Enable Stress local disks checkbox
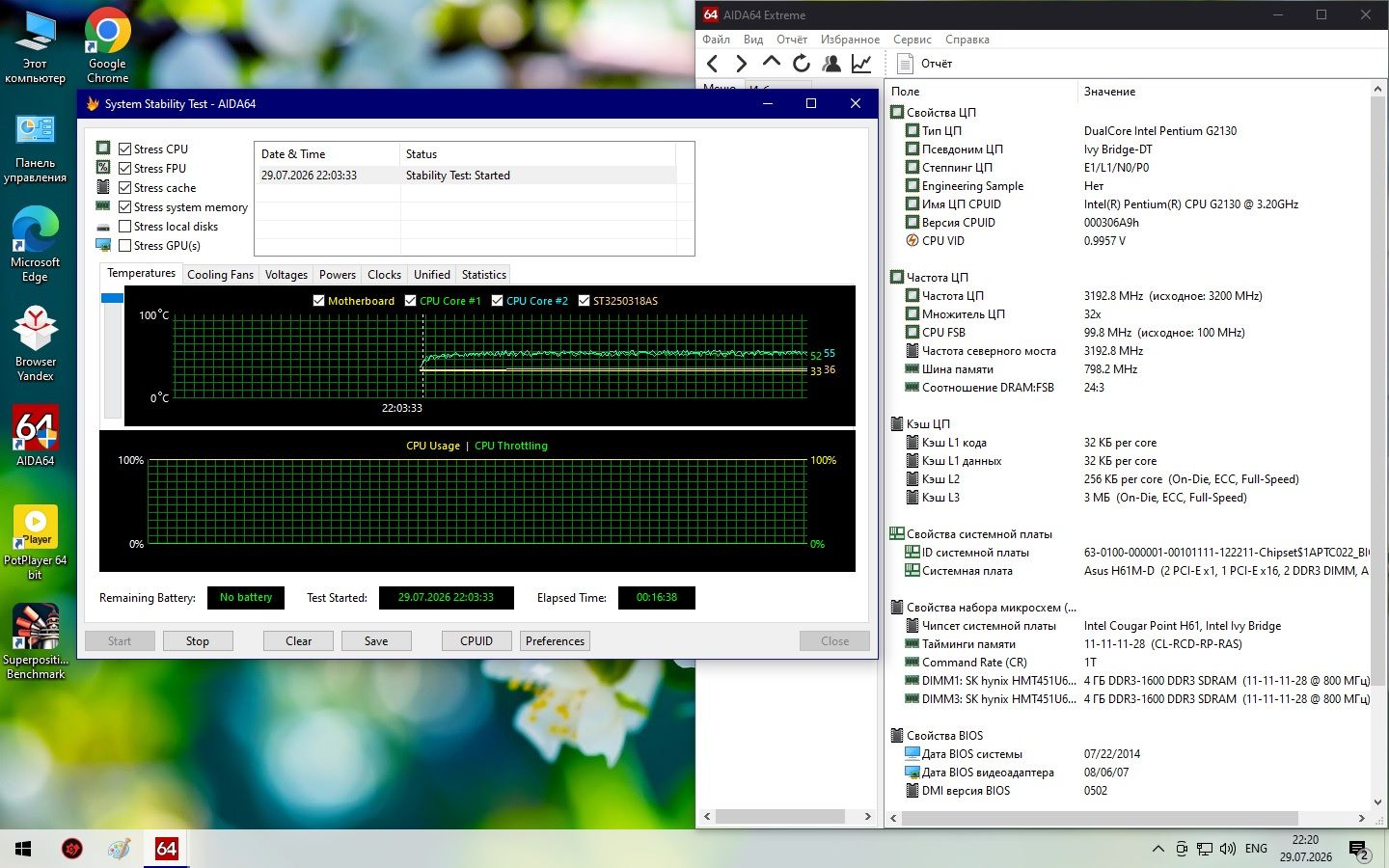 (124, 226)
